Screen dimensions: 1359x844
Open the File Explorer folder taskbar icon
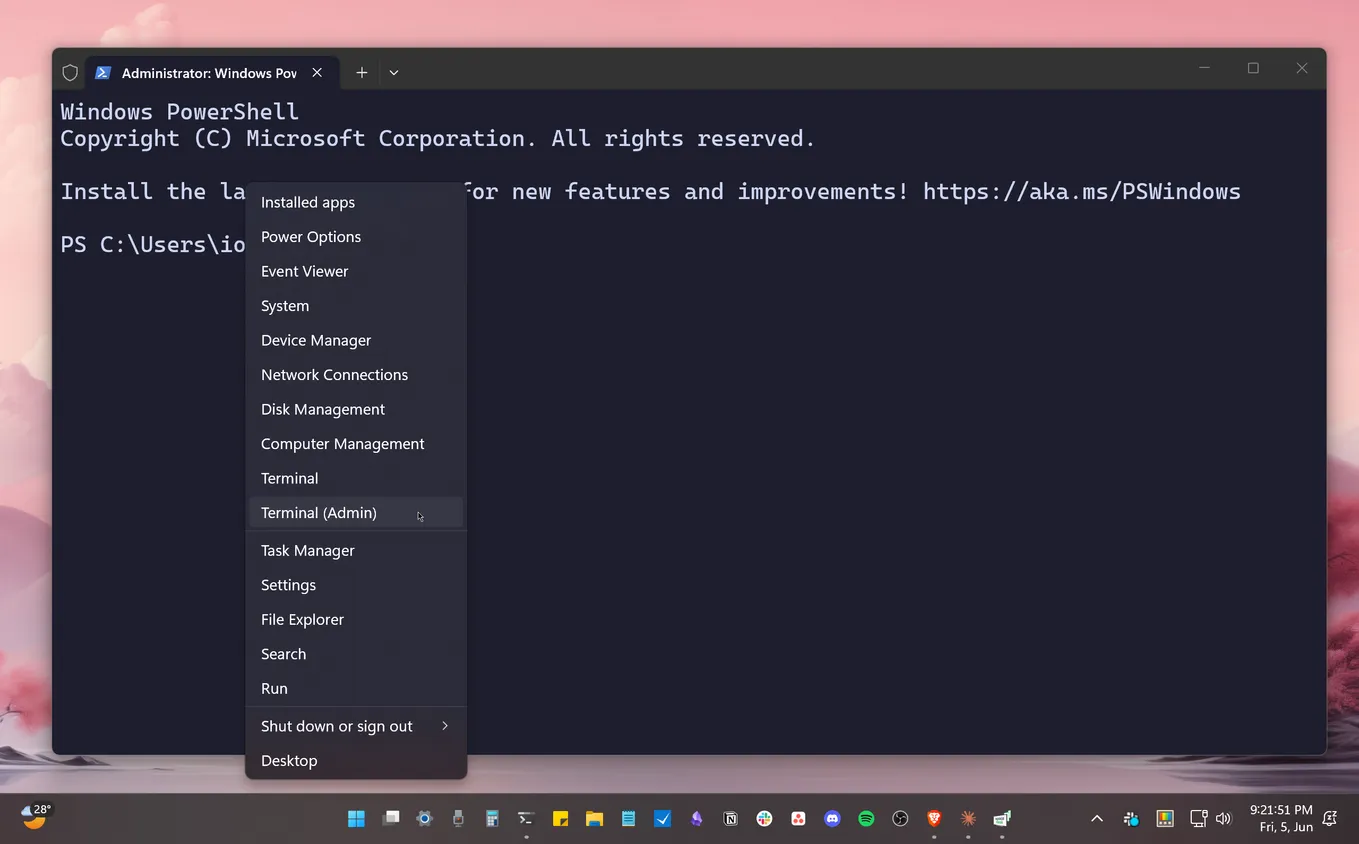click(x=594, y=819)
